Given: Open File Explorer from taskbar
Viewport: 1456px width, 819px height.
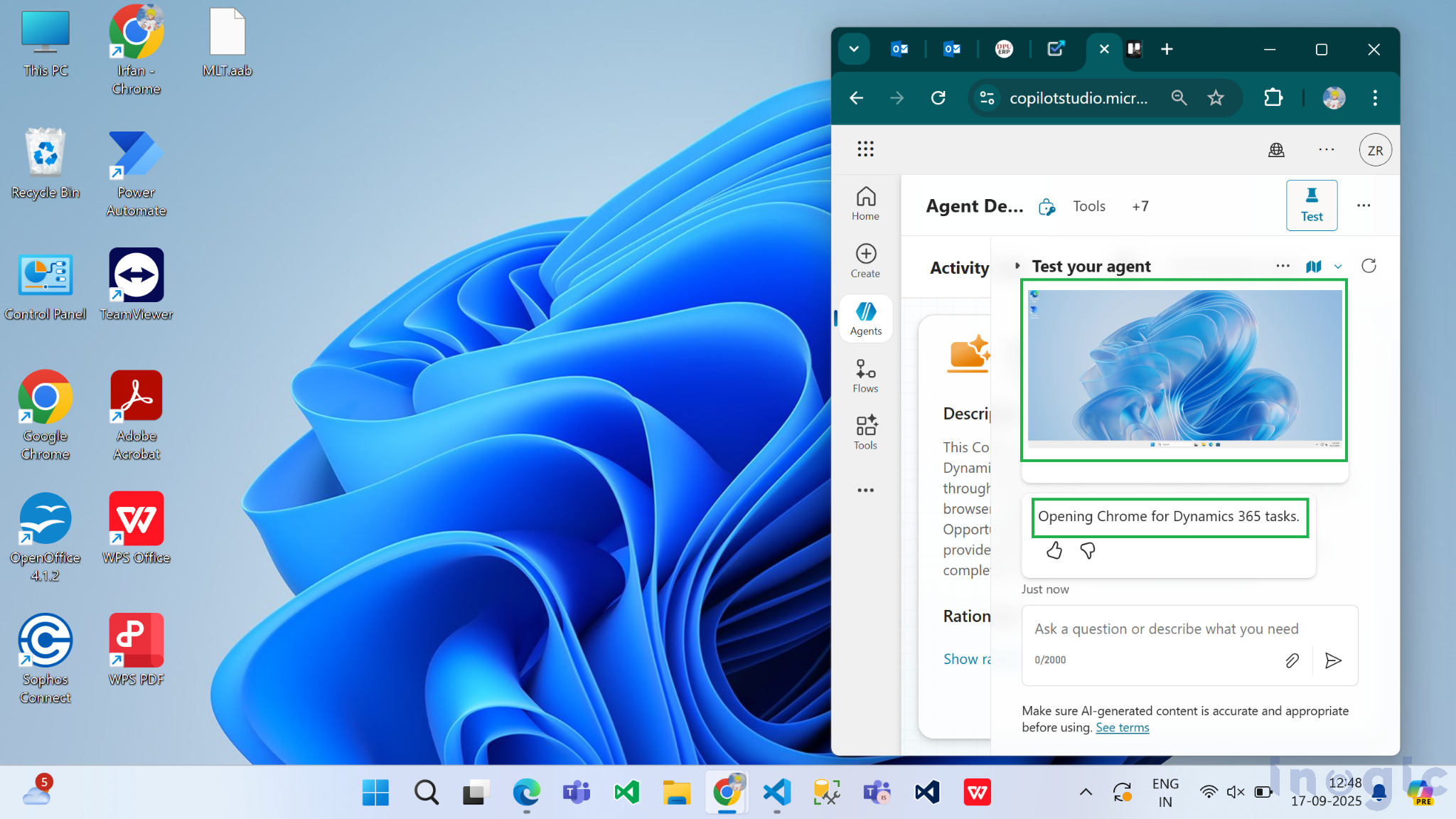Looking at the screenshot, I should [x=677, y=792].
